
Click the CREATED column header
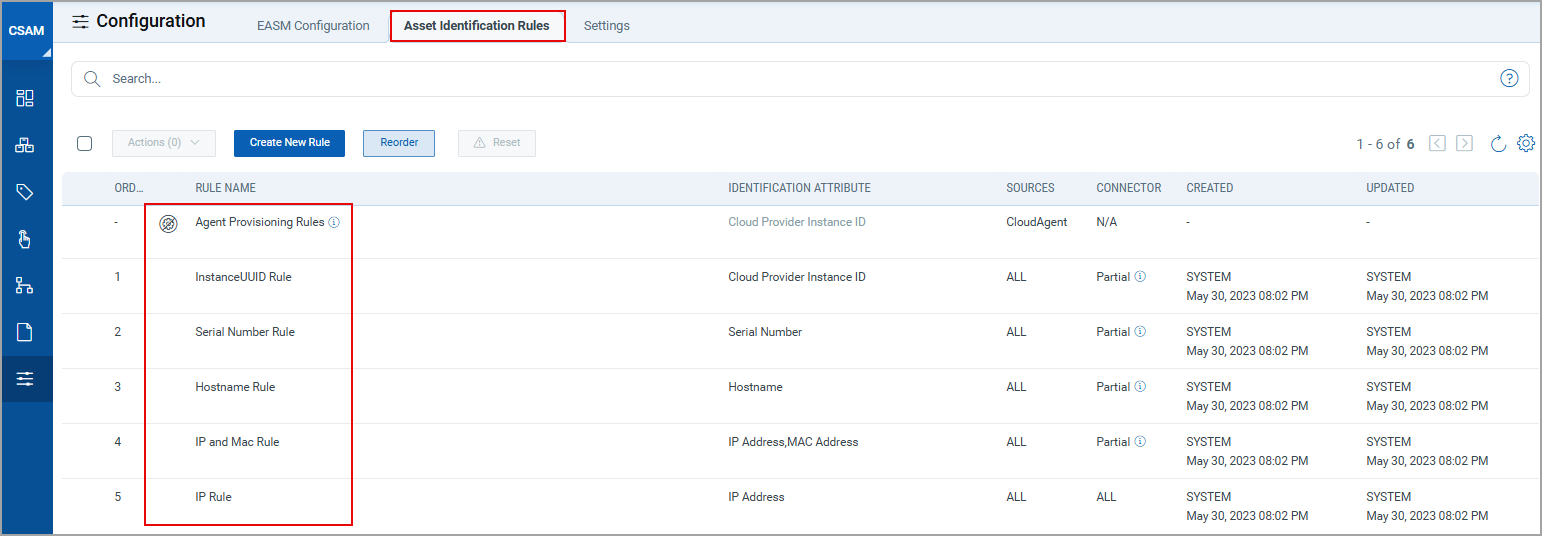pyautogui.click(x=1209, y=188)
